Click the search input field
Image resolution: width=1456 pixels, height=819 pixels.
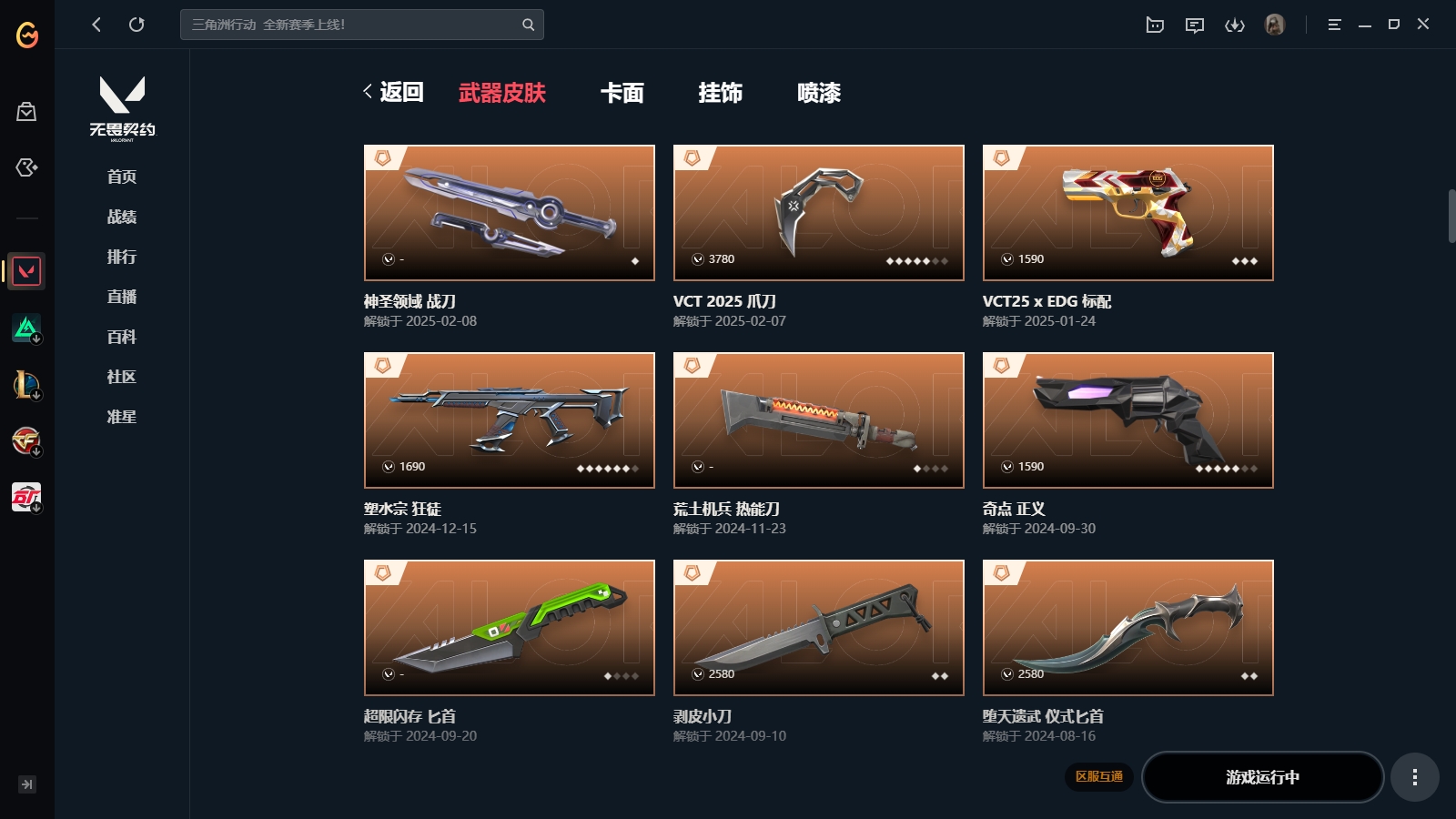350,25
